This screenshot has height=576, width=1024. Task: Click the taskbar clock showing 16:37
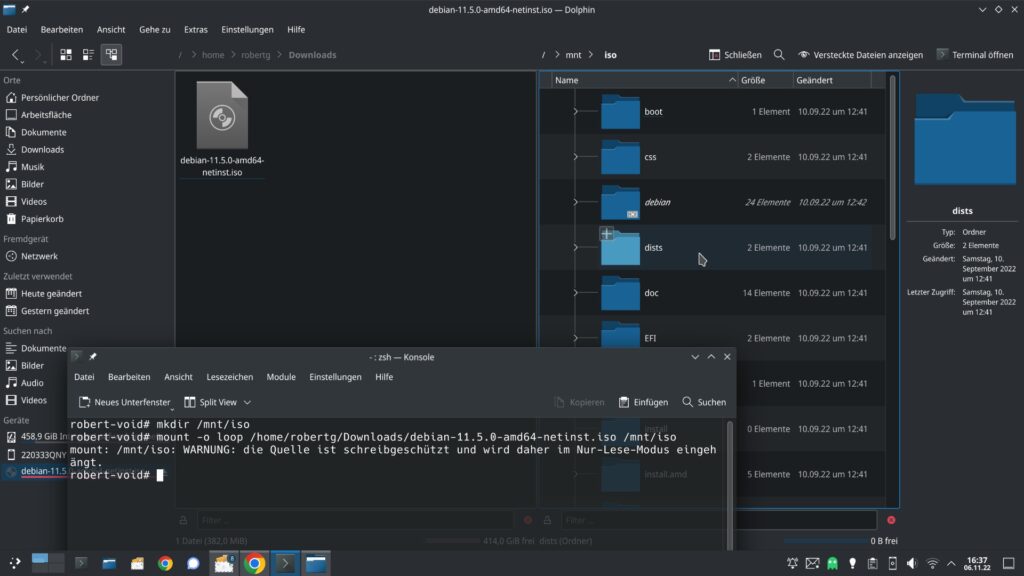point(977,564)
